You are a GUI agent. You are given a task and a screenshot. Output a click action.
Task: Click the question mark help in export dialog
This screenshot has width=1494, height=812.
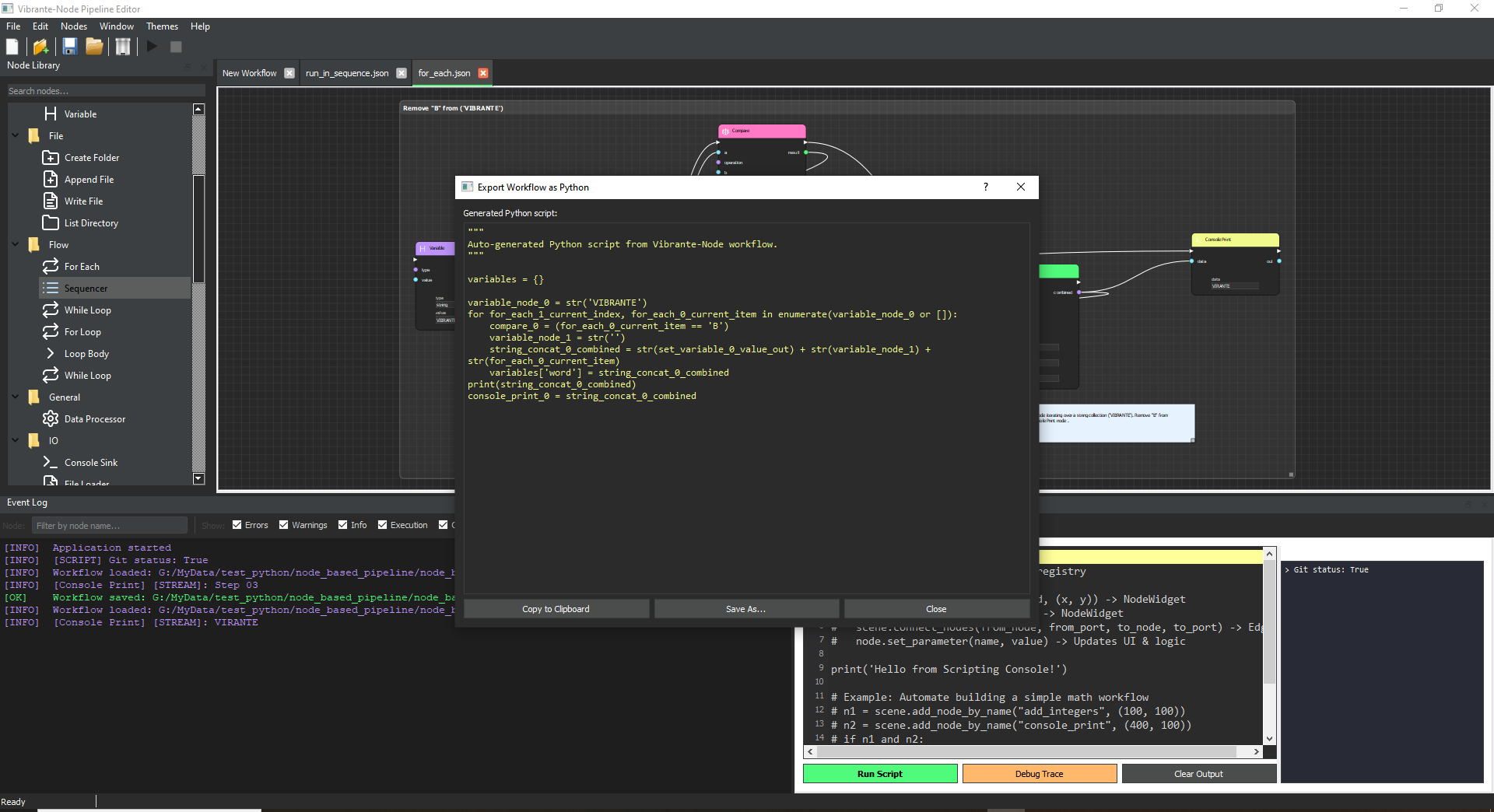[986, 187]
